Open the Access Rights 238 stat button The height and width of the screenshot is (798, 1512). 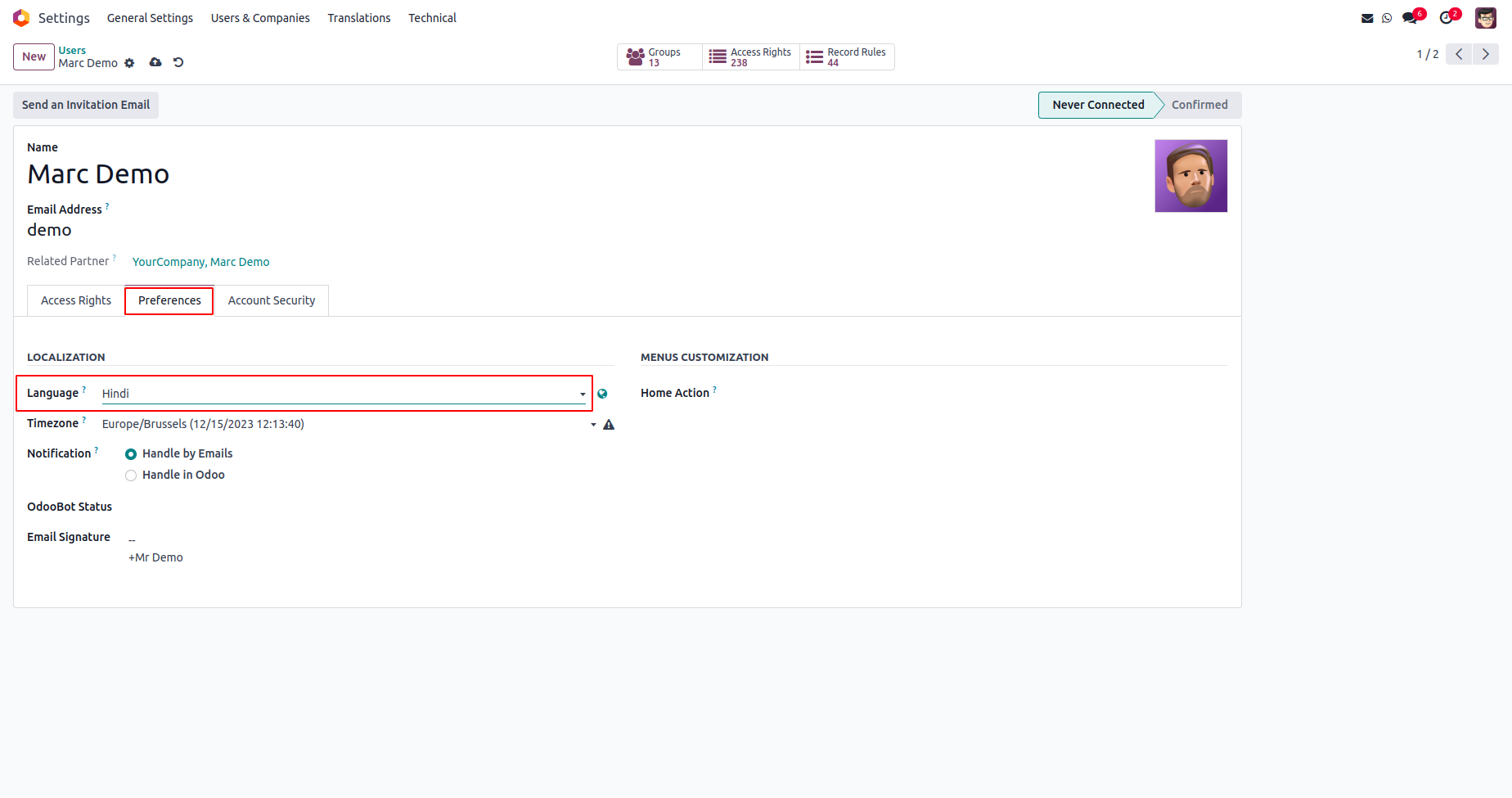[x=751, y=56]
